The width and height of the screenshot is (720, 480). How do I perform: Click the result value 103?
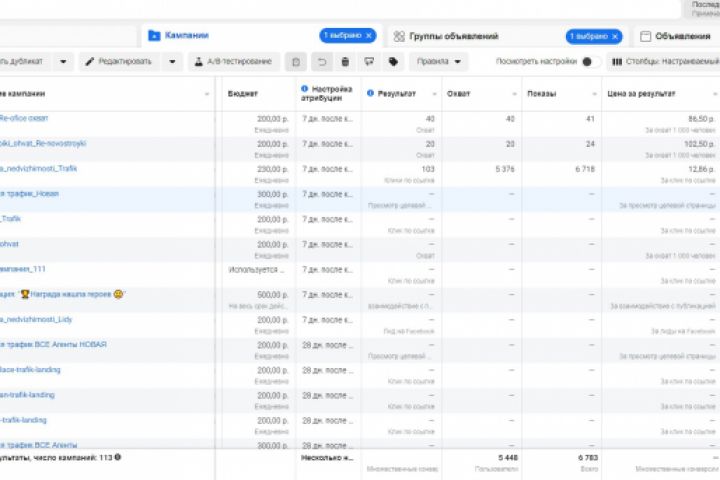[x=428, y=169]
